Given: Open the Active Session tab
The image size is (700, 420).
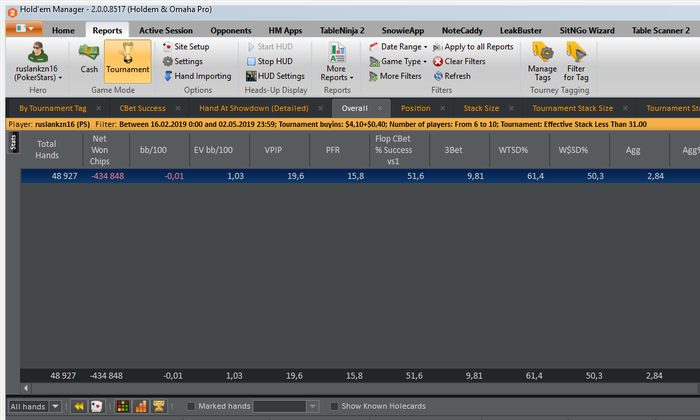Looking at the screenshot, I should click(166, 30).
